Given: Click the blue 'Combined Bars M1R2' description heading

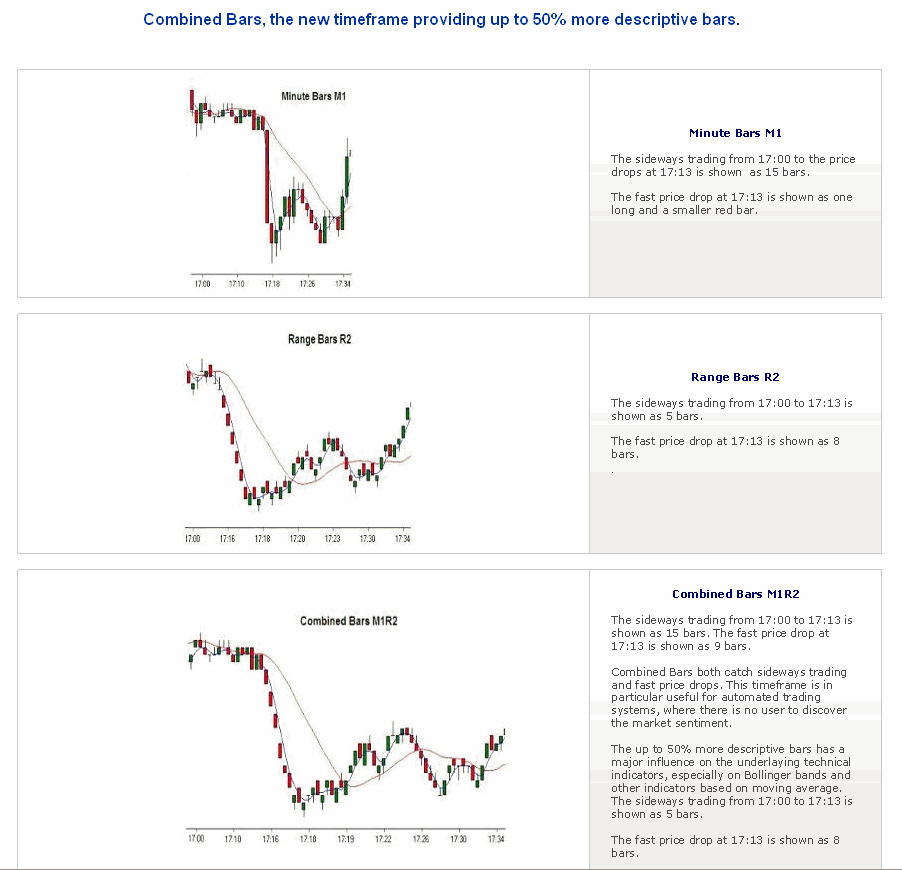Looking at the screenshot, I should (735, 594).
